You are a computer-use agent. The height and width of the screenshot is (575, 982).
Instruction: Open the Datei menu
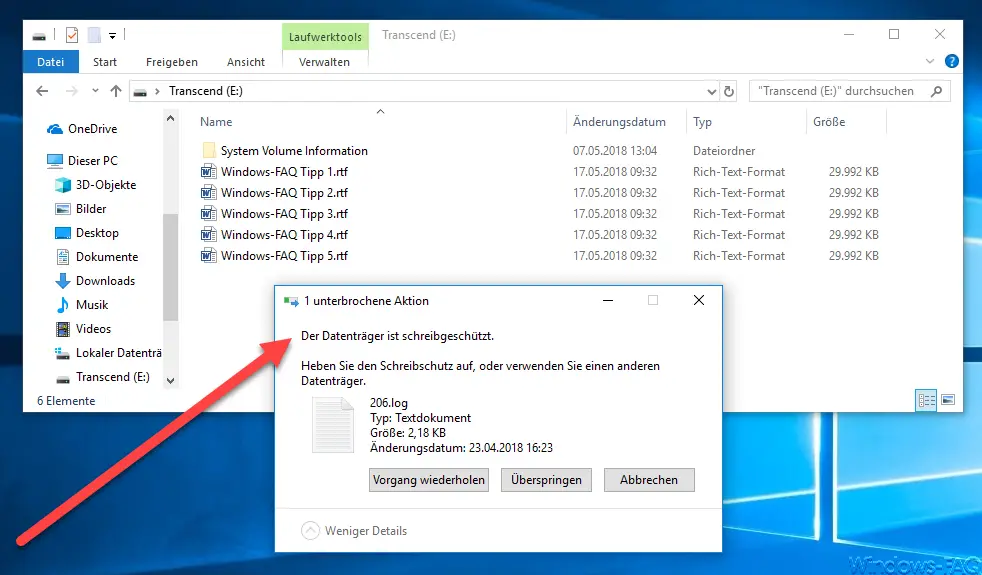click(x=51, y=62)
